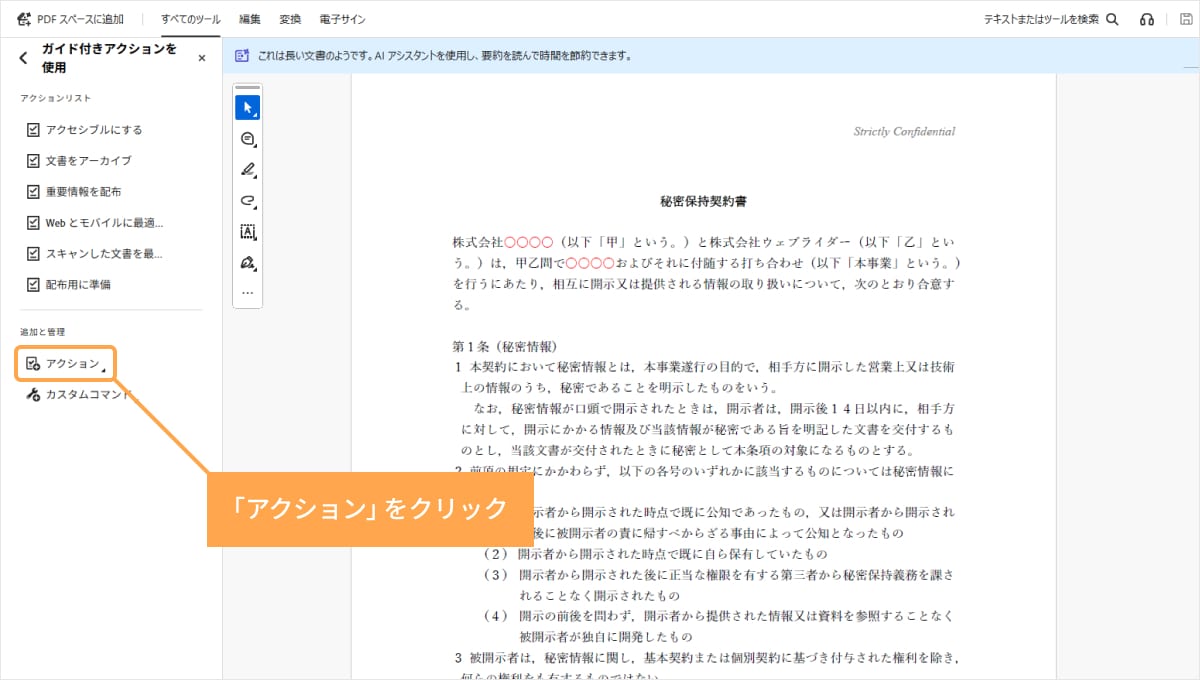Open the アクション dropdown menu
This screenshot has width=1200, height=680.
pyautogui.click(x=66, y=364)
